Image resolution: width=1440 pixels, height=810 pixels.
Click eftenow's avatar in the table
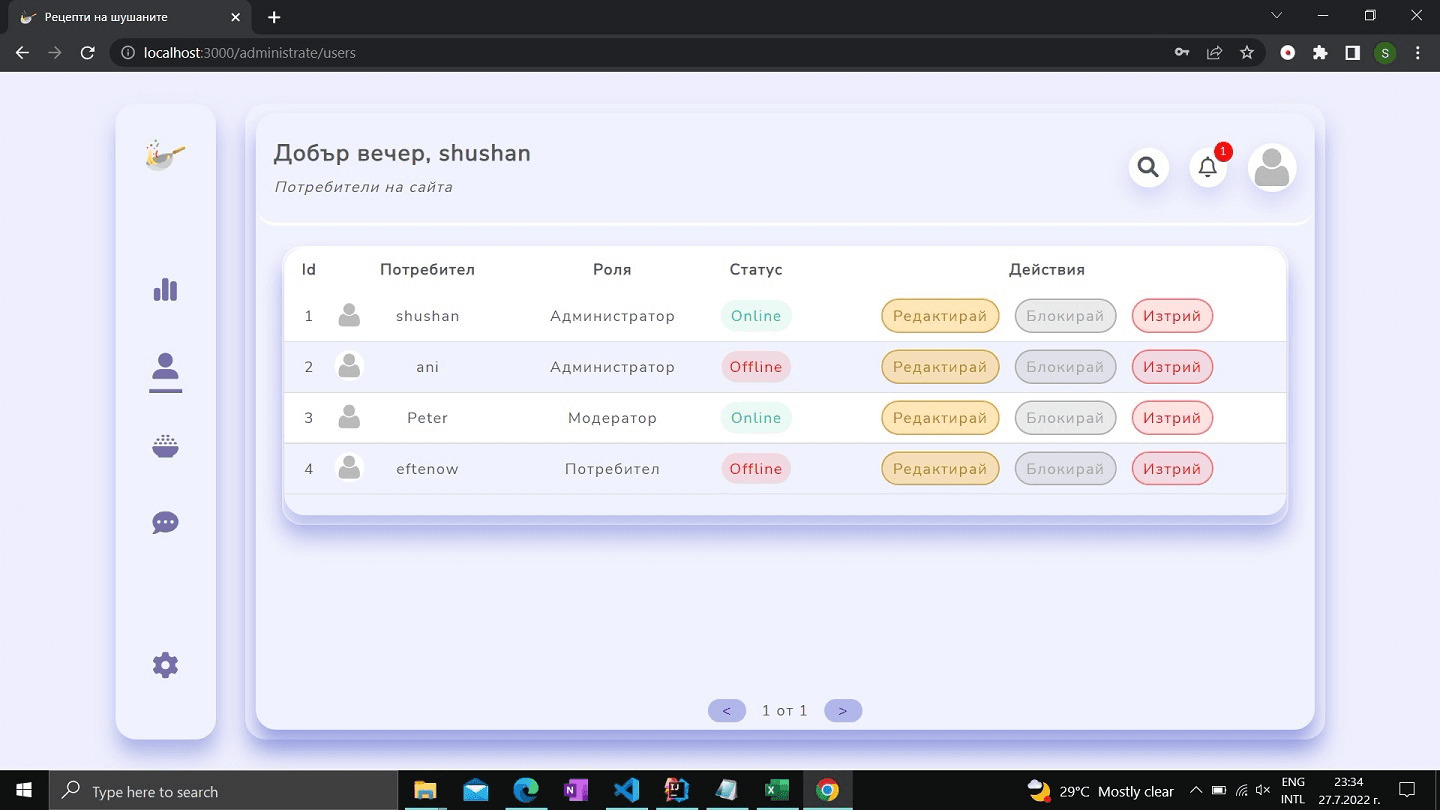pyautogui.click(x=349, y=468)
